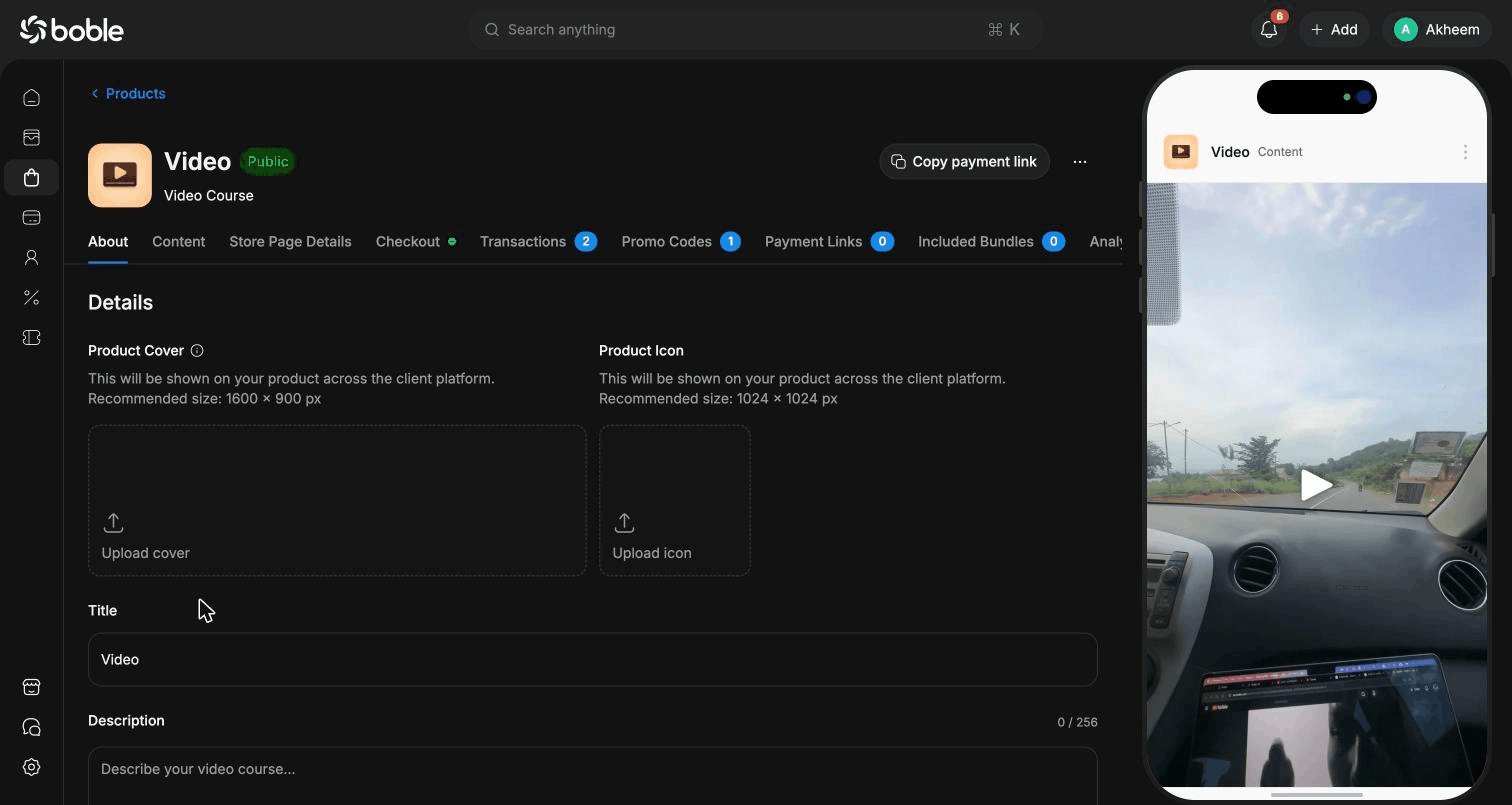Switch to the Content tab
This screenshot has width=1512, height=805.
point(178,242)
